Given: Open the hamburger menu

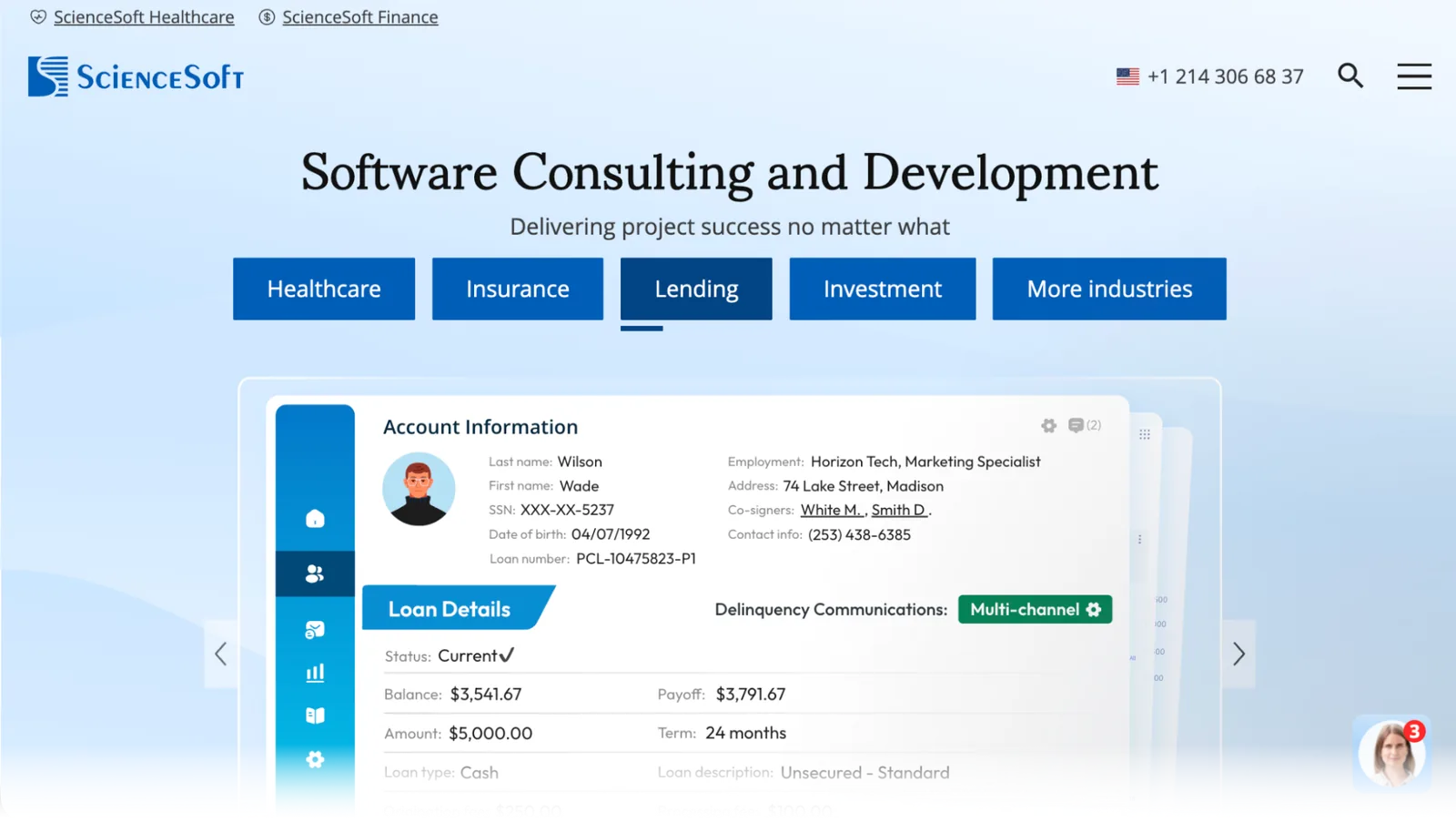Looking at the screenshot, I should (1414, 76).
